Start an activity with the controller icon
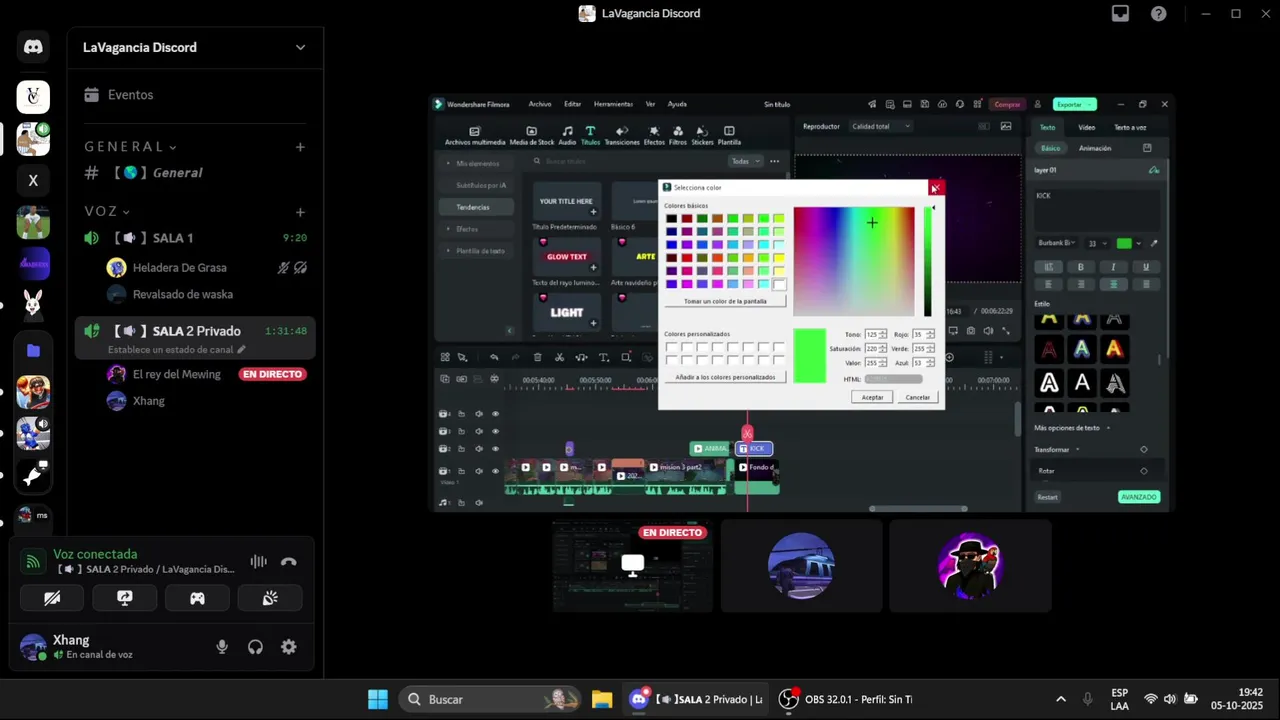1280x720 pixels. 198,598
